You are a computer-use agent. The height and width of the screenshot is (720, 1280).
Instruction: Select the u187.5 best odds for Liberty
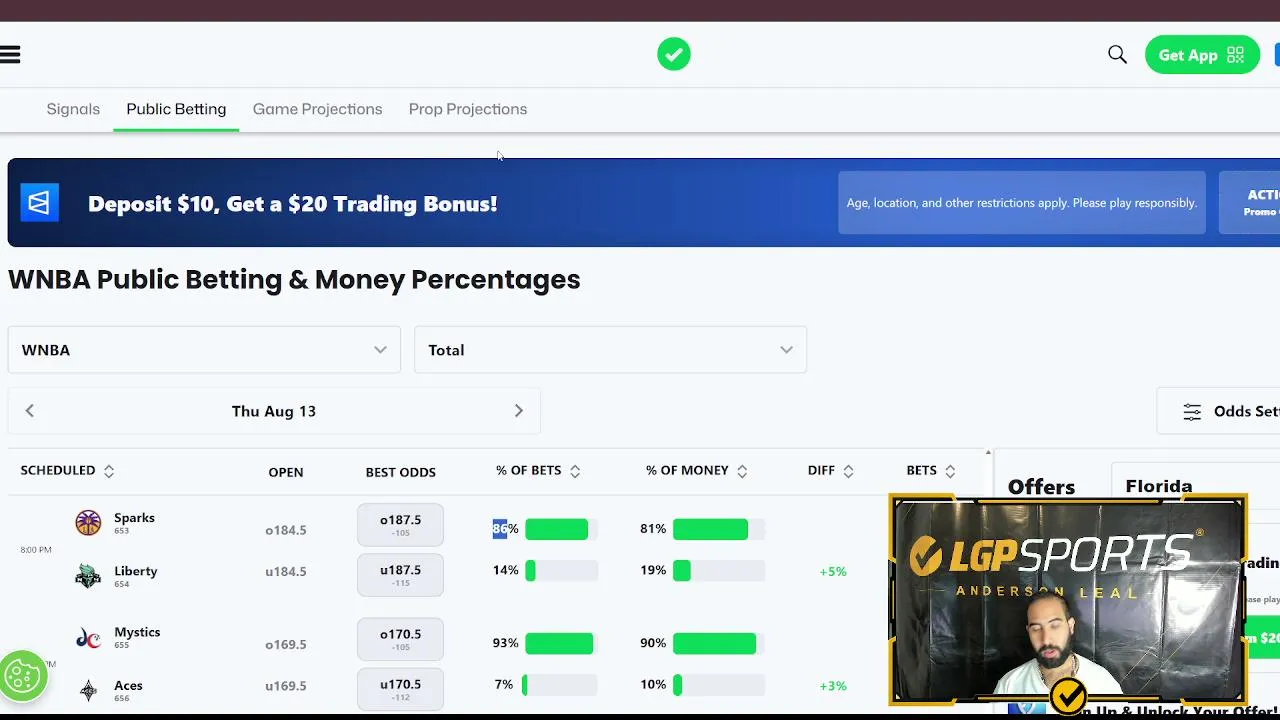coord(400,575)
